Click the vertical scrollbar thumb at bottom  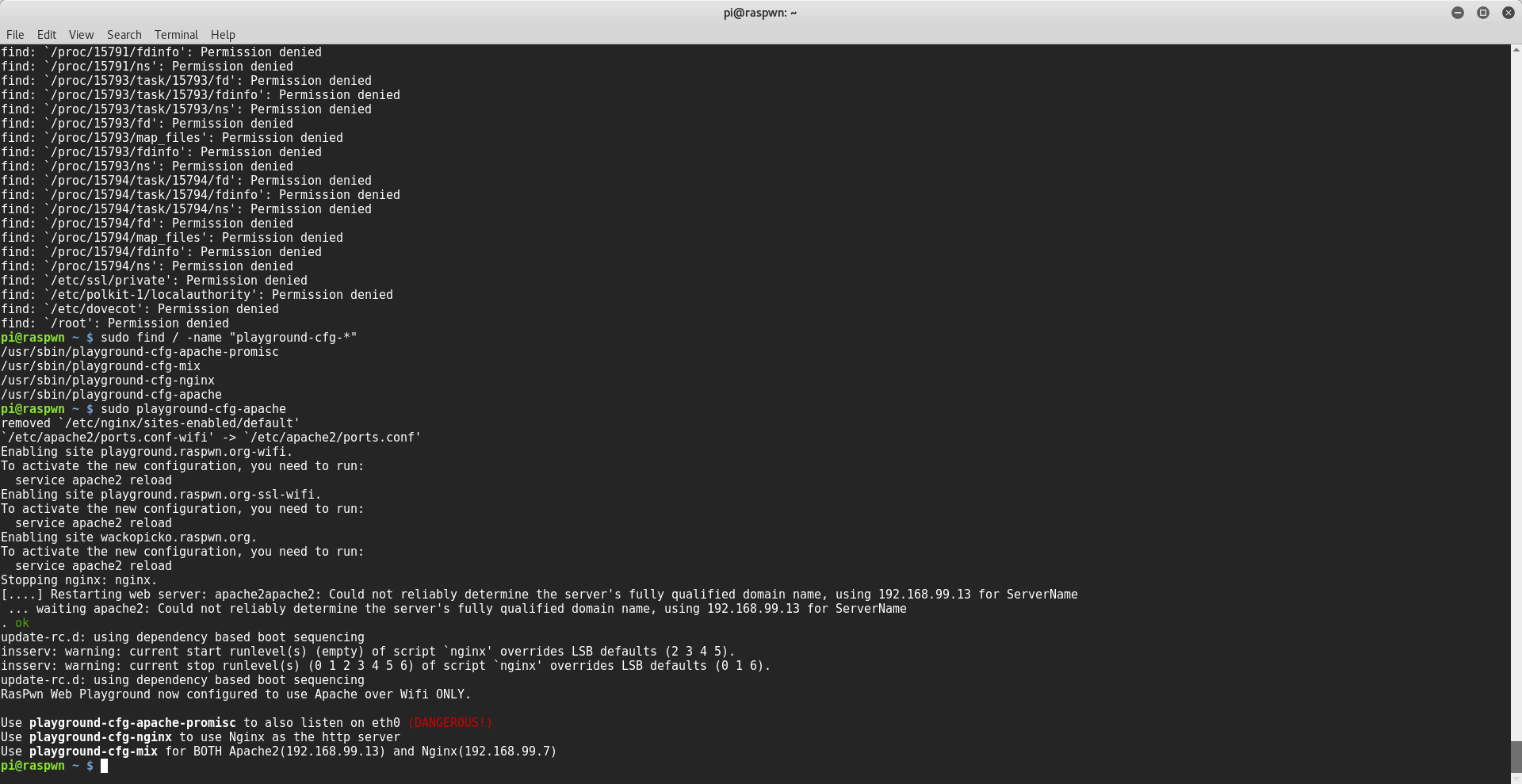(x=1516, y=756)
